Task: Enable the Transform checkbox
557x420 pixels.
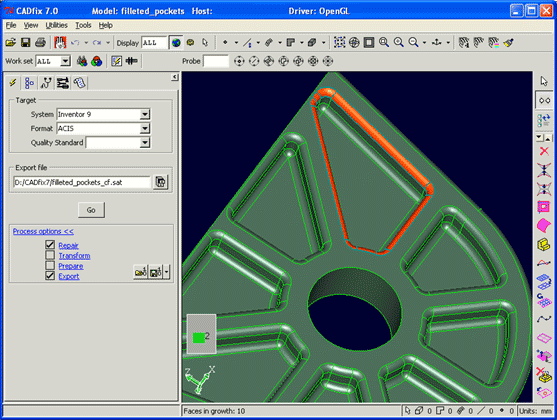Action: (x=50, y=255)
